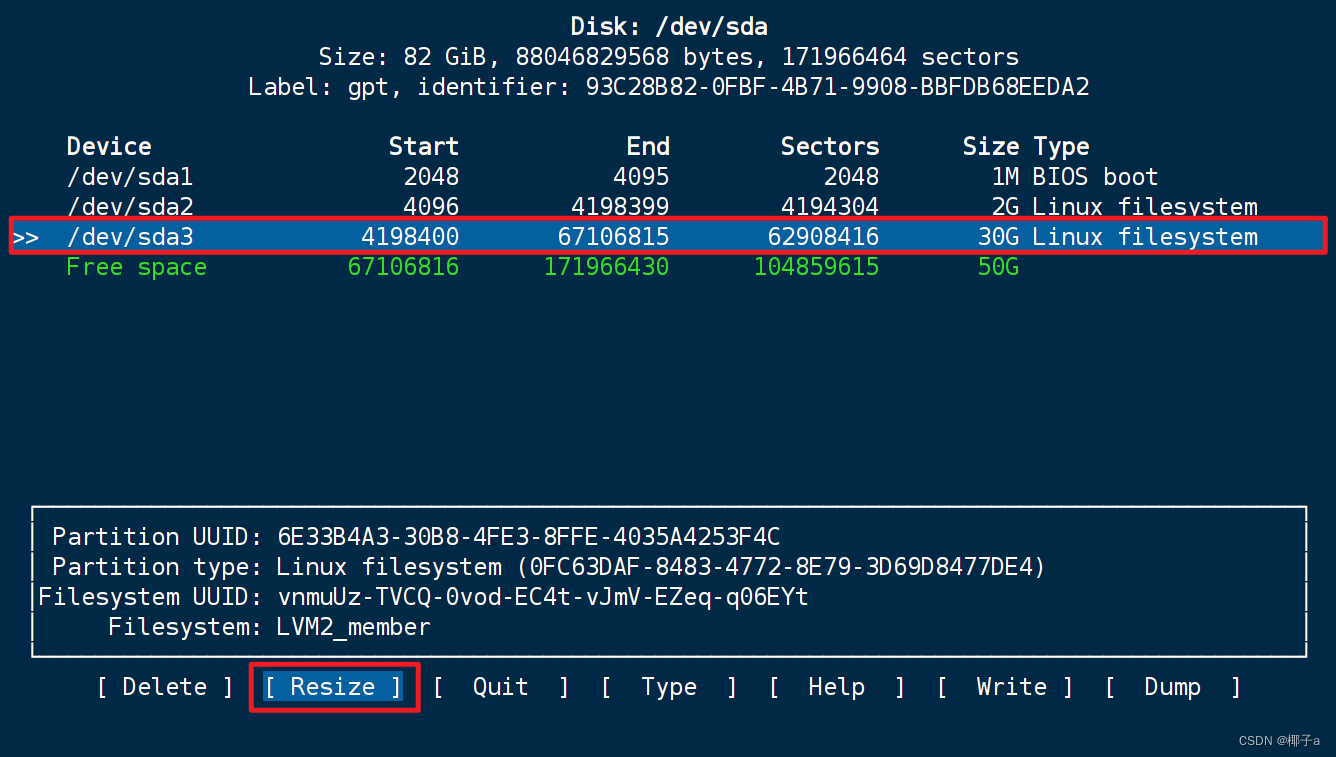Click the Type column header
The height and width of the screenshot is (757, 1336).
pyautogui.click(x=1062, y=147)
